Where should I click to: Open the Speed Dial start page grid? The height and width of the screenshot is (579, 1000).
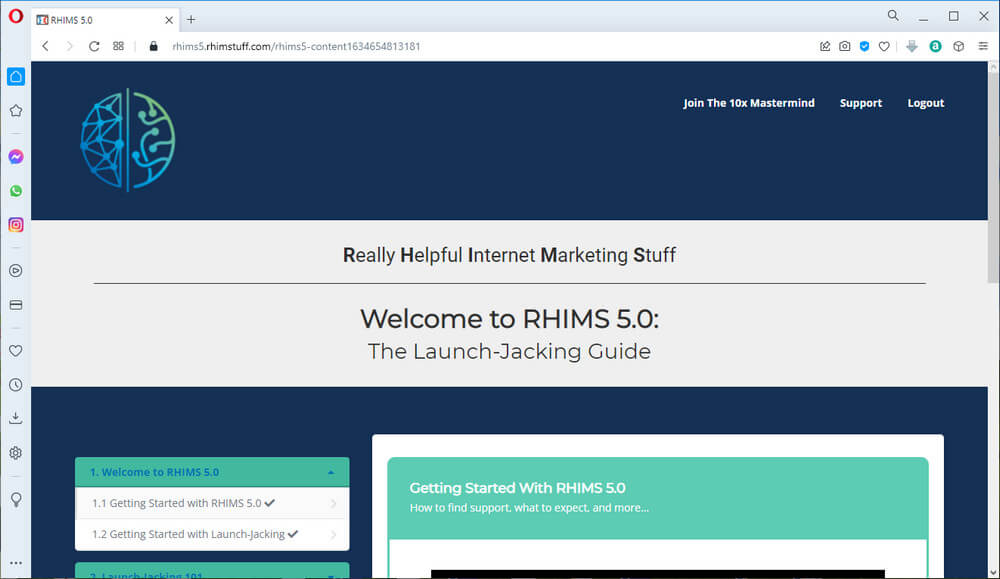pyautogui.click(x=118, y=46)
